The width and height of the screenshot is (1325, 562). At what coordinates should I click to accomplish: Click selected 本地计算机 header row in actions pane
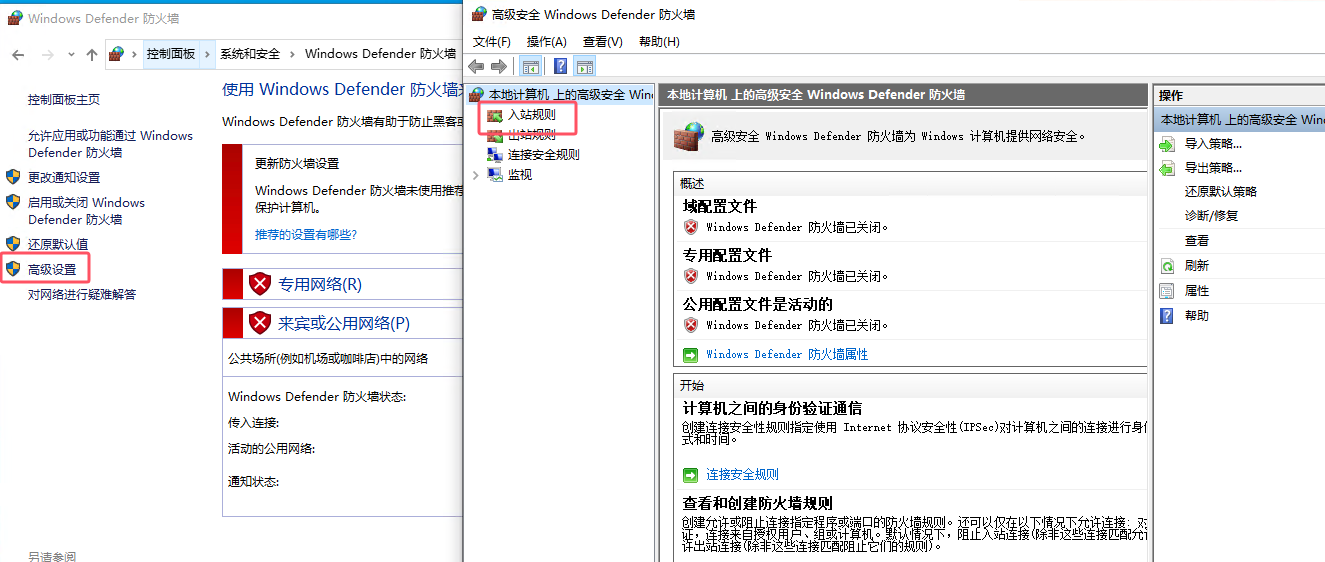point(1239,119)
